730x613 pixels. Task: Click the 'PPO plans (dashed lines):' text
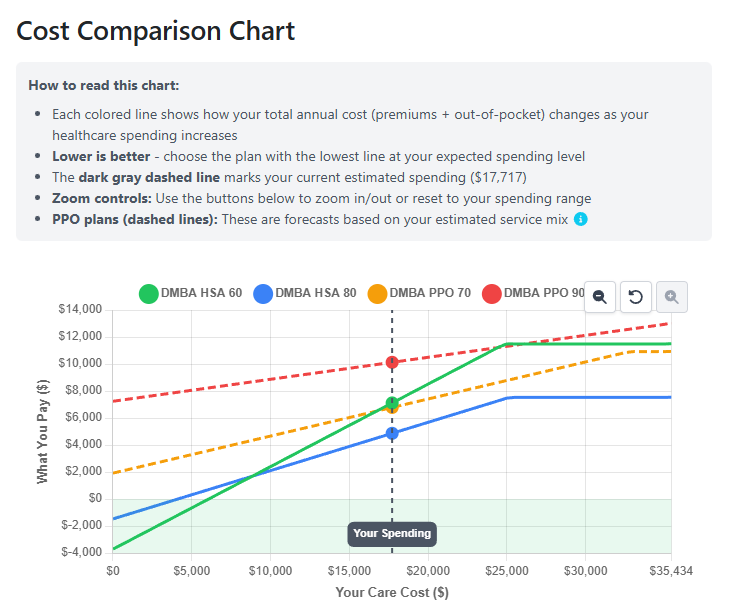(x=135, y=219)
